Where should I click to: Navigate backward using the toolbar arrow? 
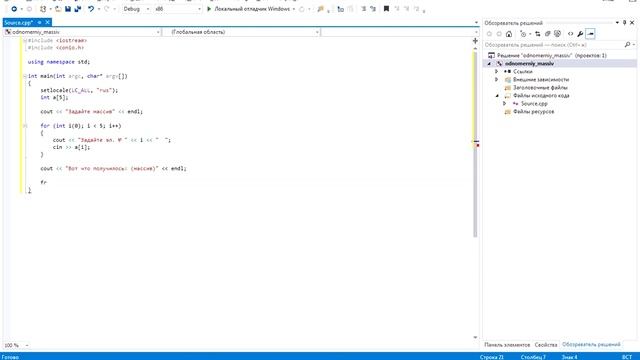tap(14, 9)
